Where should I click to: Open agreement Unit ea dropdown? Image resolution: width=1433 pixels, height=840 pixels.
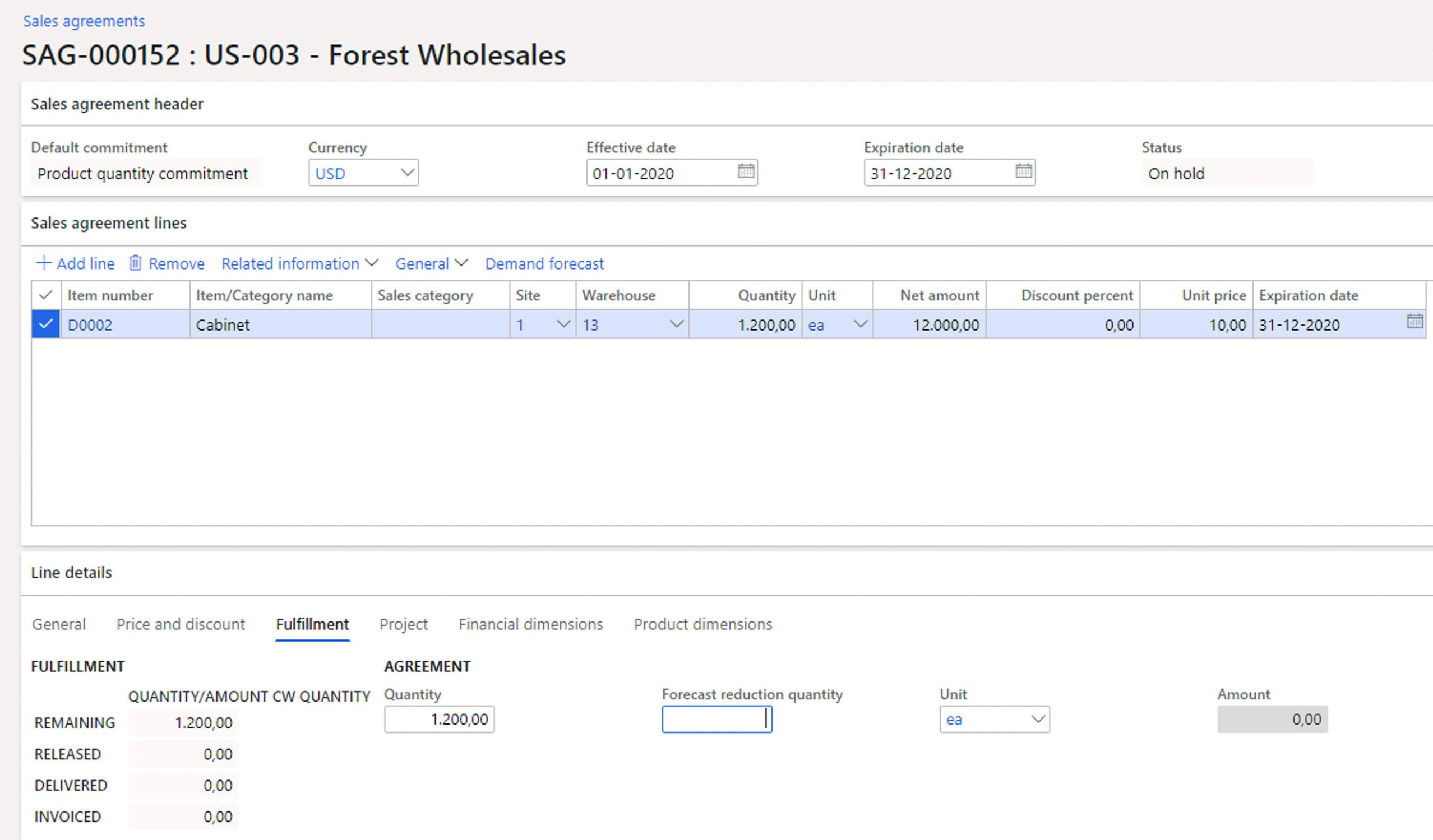coord(1037,720)
